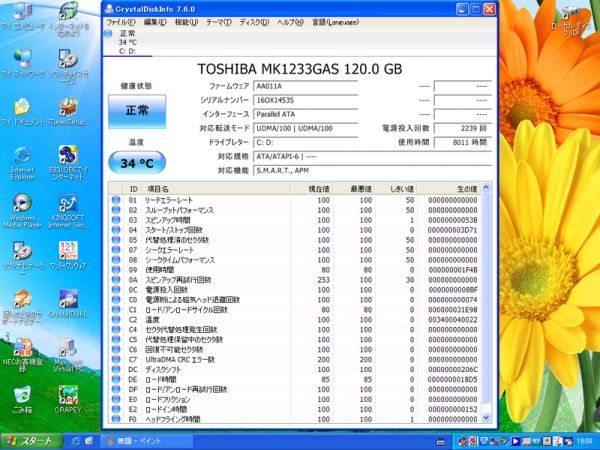Click the blue play-button tray icon
This screenshot has height=450, width=600.
[515, 442]
